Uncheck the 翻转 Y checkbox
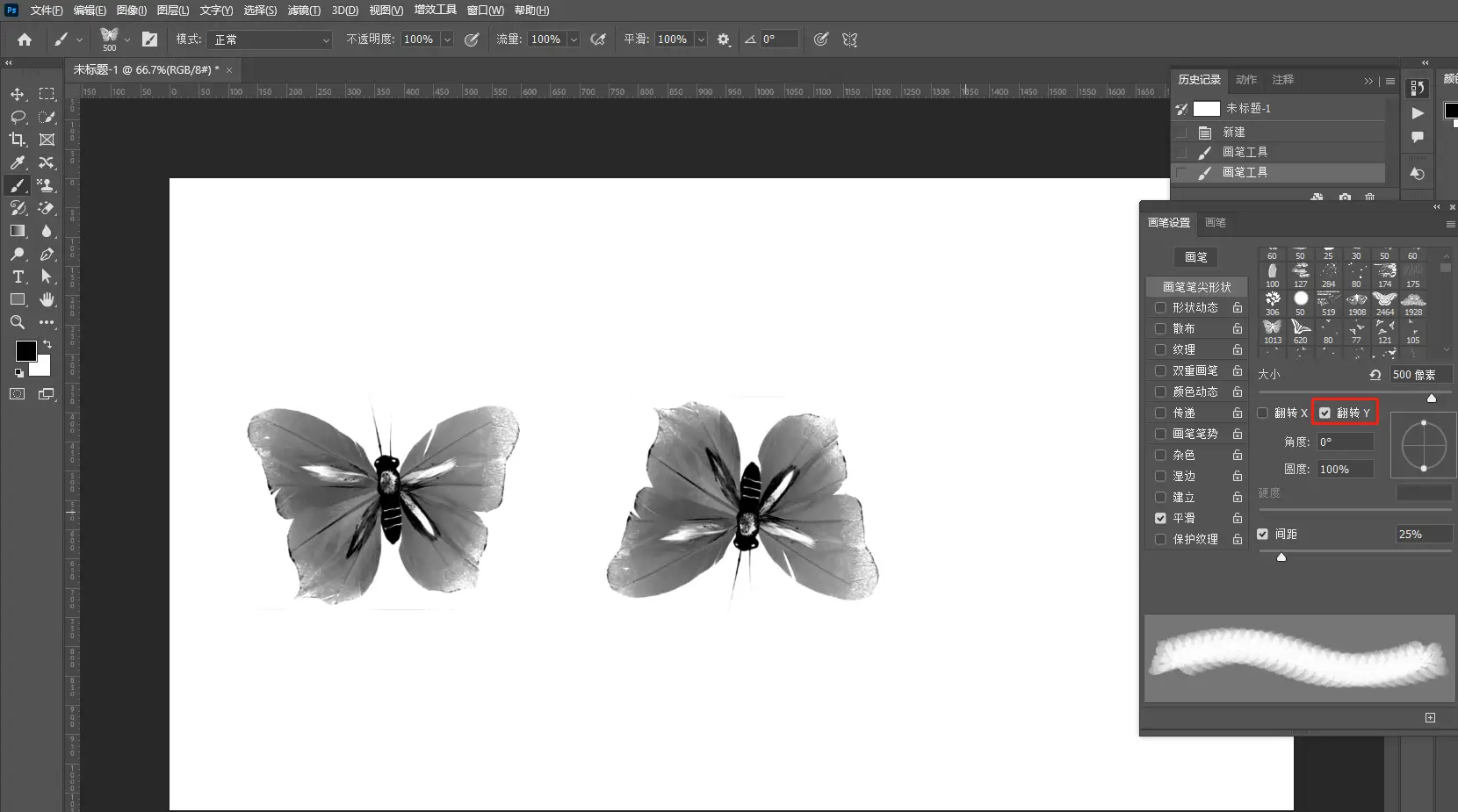 (x=1325, y=413)
